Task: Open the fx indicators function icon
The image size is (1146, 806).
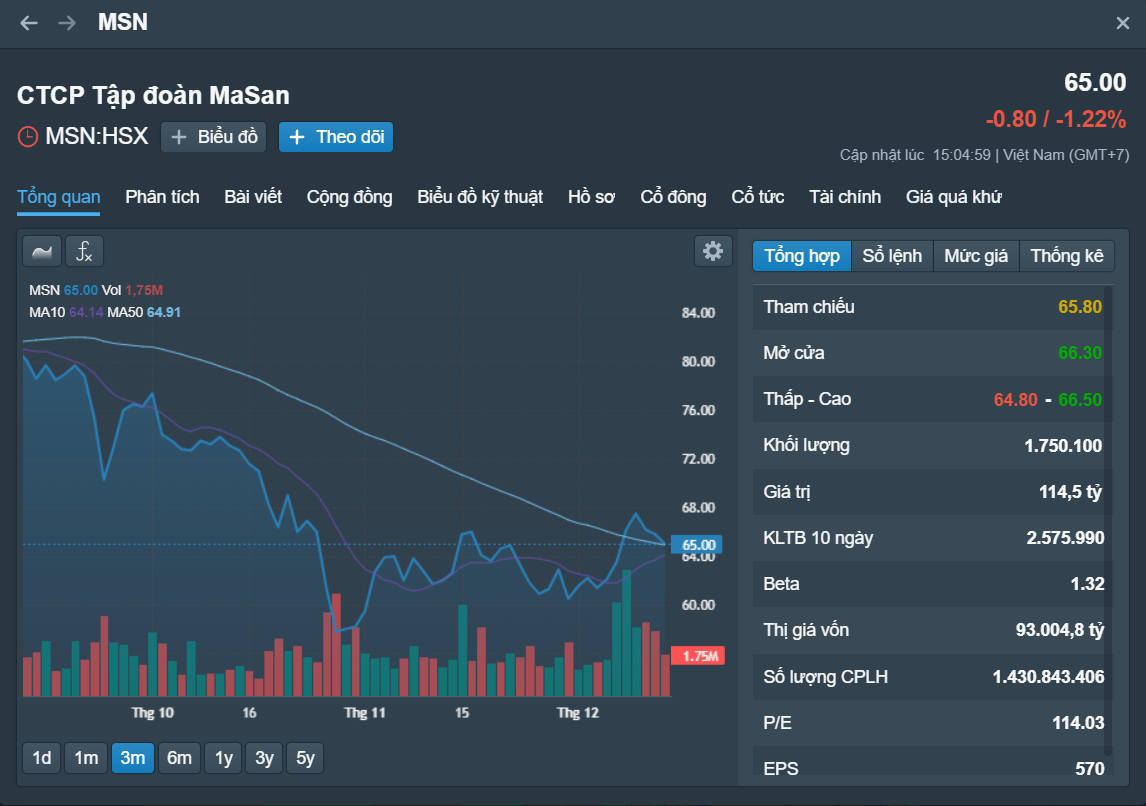Action: 84,251
